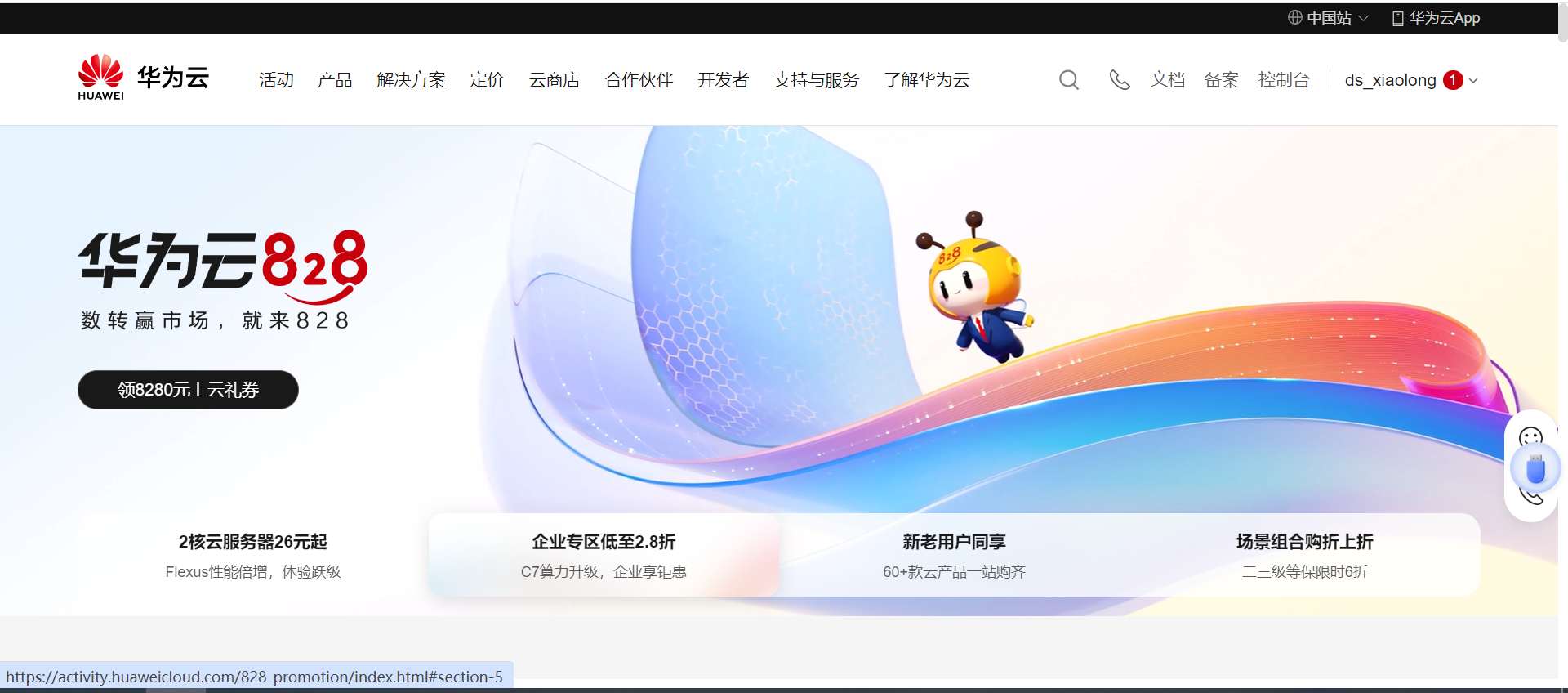The image size is (1568, 693).
Task: Open the 备案 link
Action: 1222,80
